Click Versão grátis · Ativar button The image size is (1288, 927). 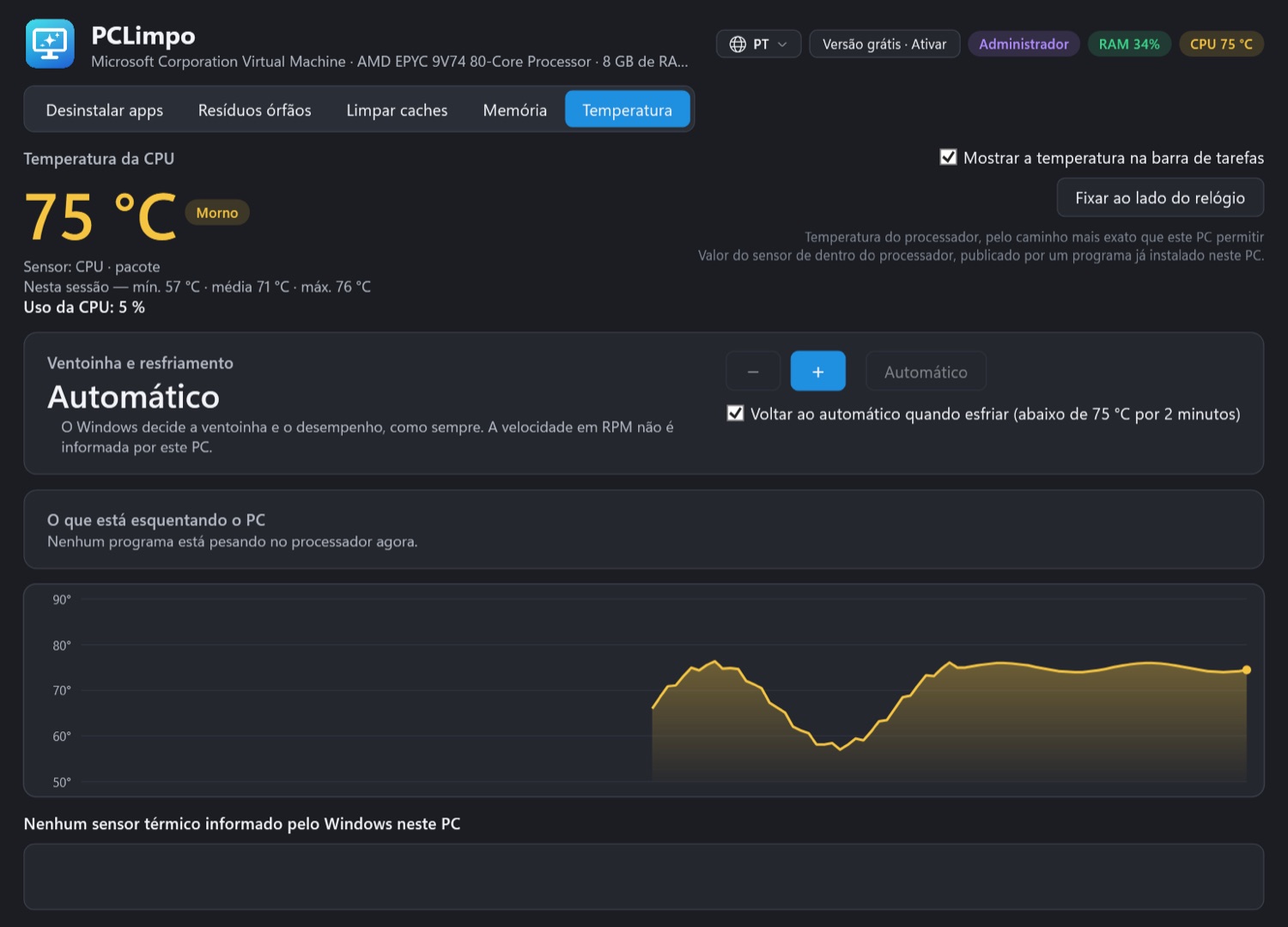[x=884, y=44]
